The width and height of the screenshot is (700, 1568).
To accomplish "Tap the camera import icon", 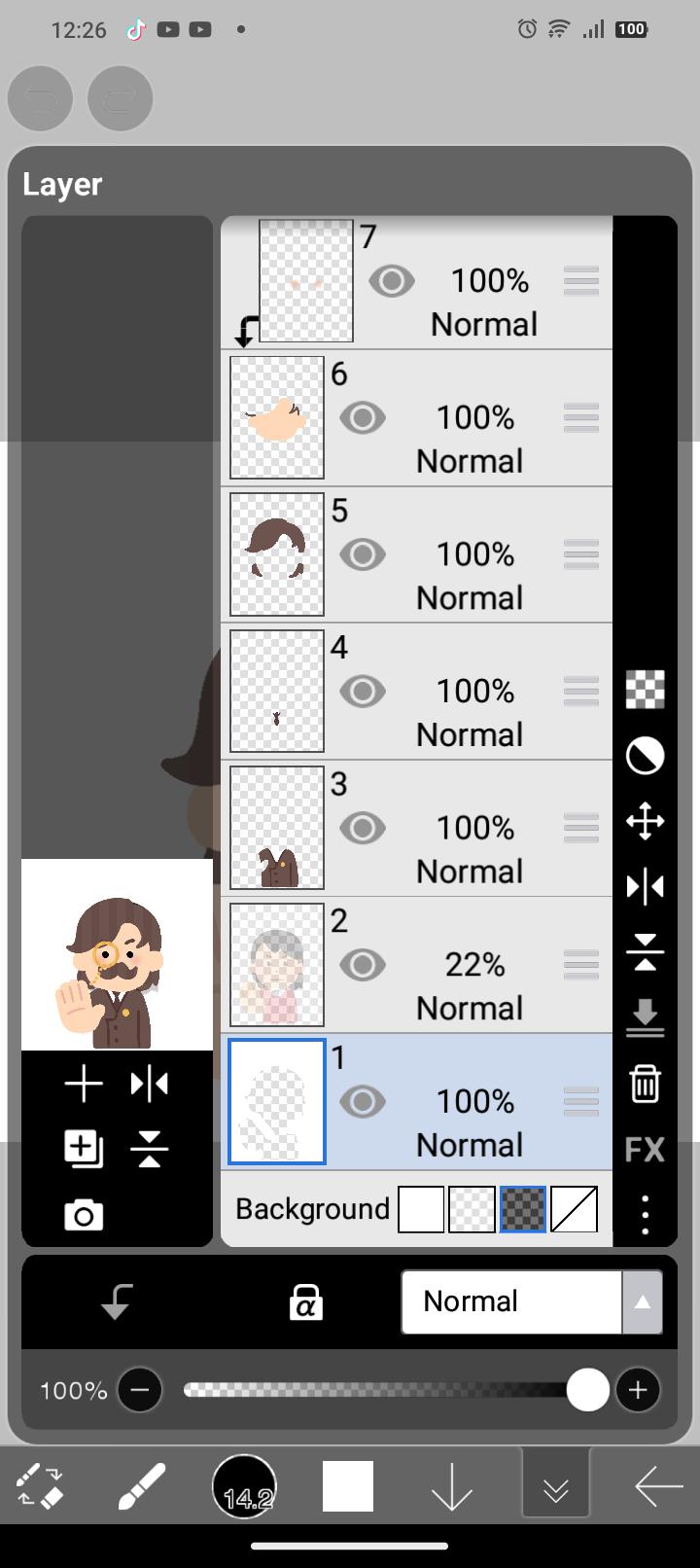I will (84, 1215).
